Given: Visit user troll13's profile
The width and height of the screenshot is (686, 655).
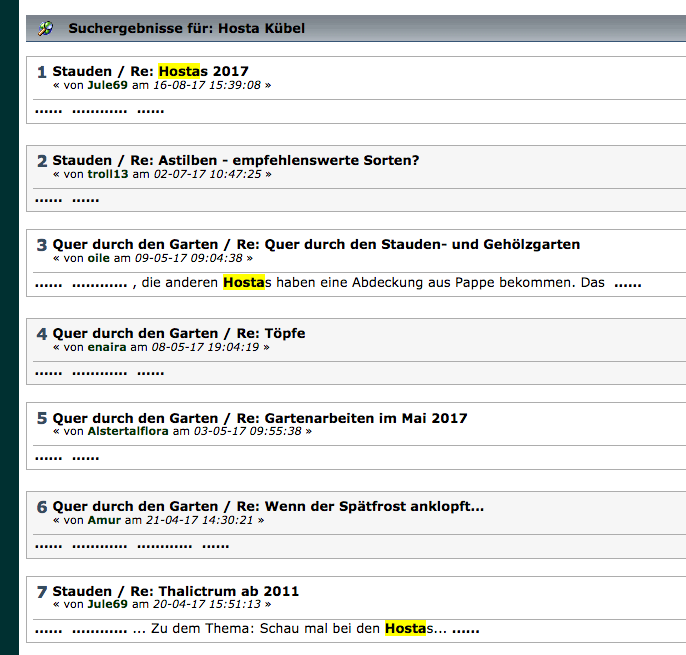Looking at the screenshot, I should [x=108, y=174].
